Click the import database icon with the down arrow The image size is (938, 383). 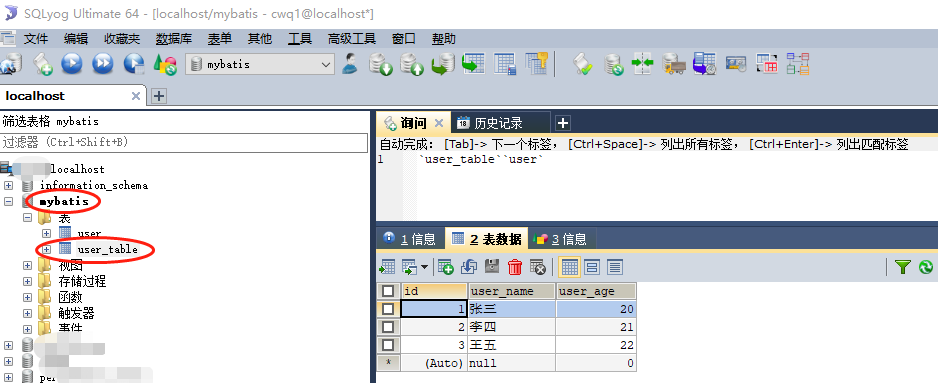(380, 64)
